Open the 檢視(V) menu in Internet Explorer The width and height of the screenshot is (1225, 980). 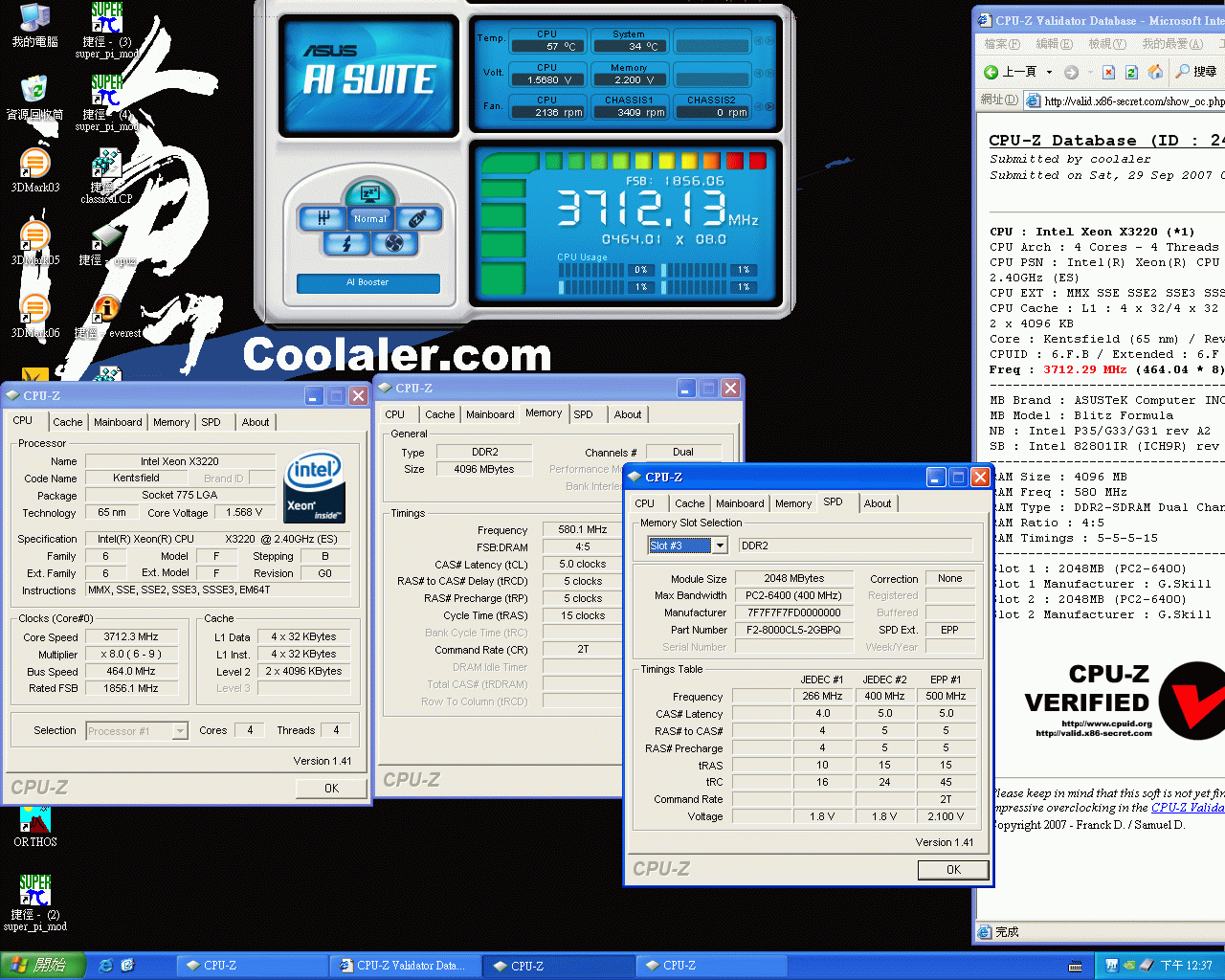(x=1107, y=44)
